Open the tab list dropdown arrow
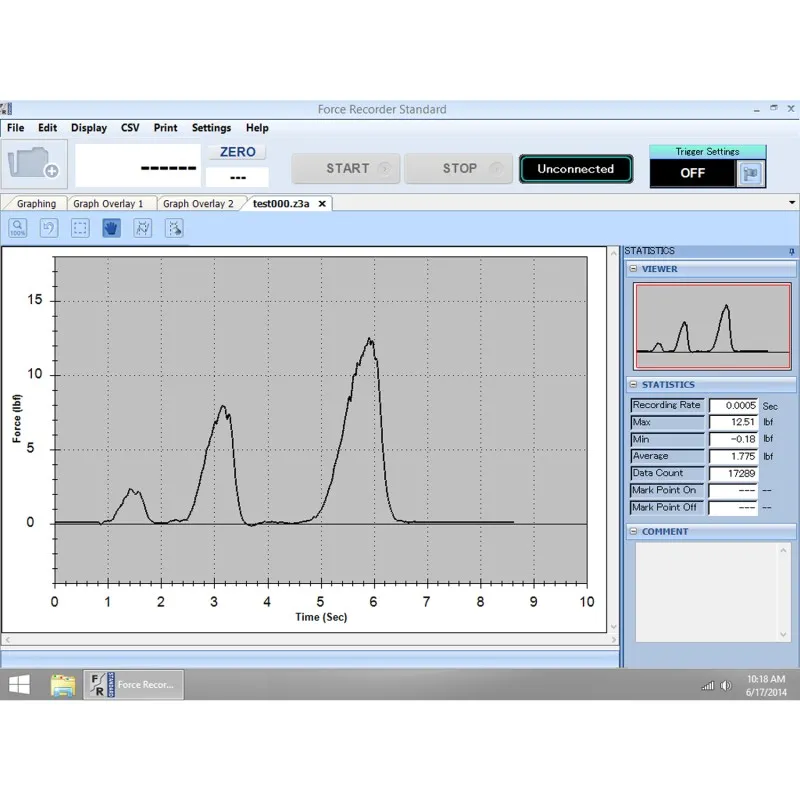This screenshot has width=800, height=800. click(x=791, y=203)
